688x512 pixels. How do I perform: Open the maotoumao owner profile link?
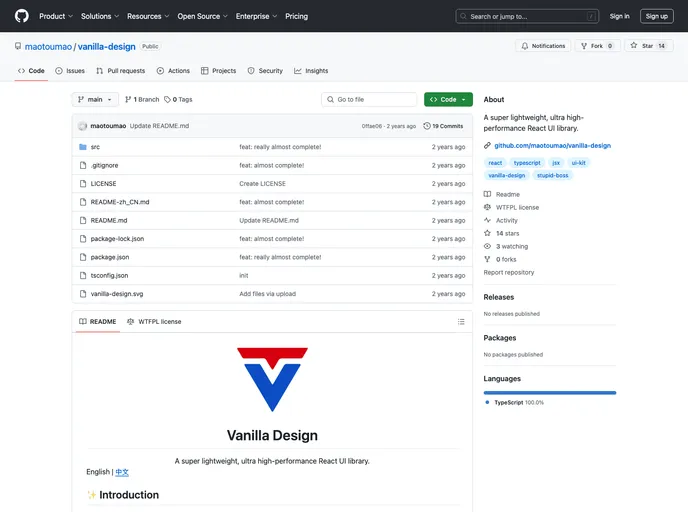(48, 47)
